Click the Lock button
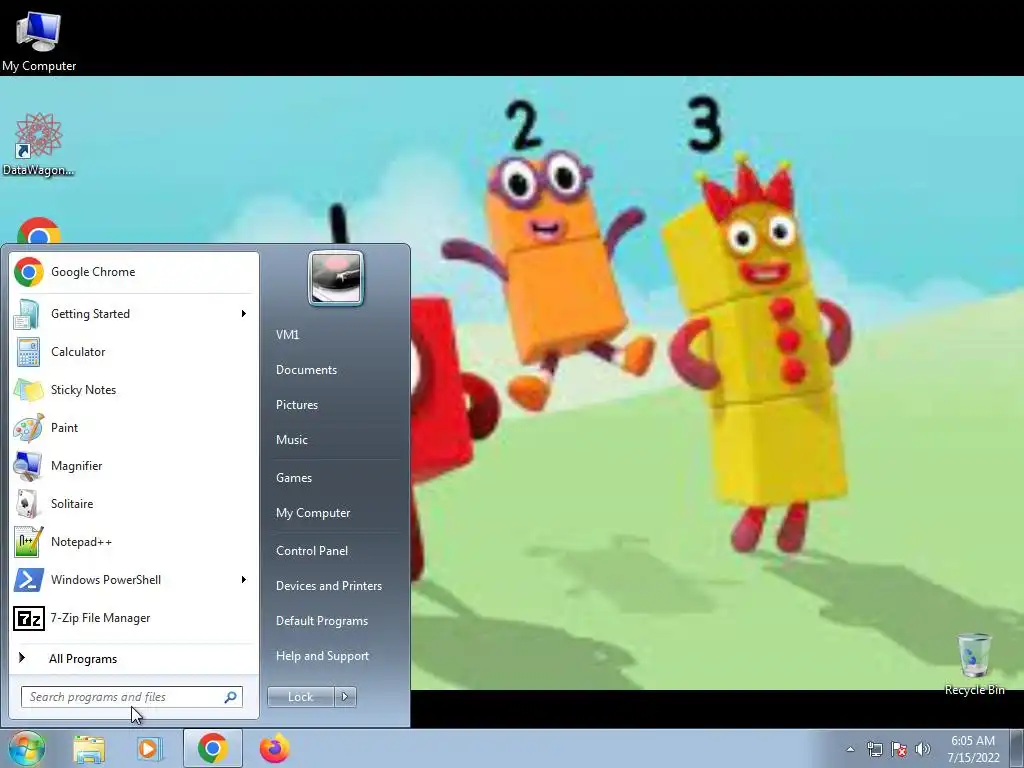This screenshot has width=1024, height=768. 301,697
